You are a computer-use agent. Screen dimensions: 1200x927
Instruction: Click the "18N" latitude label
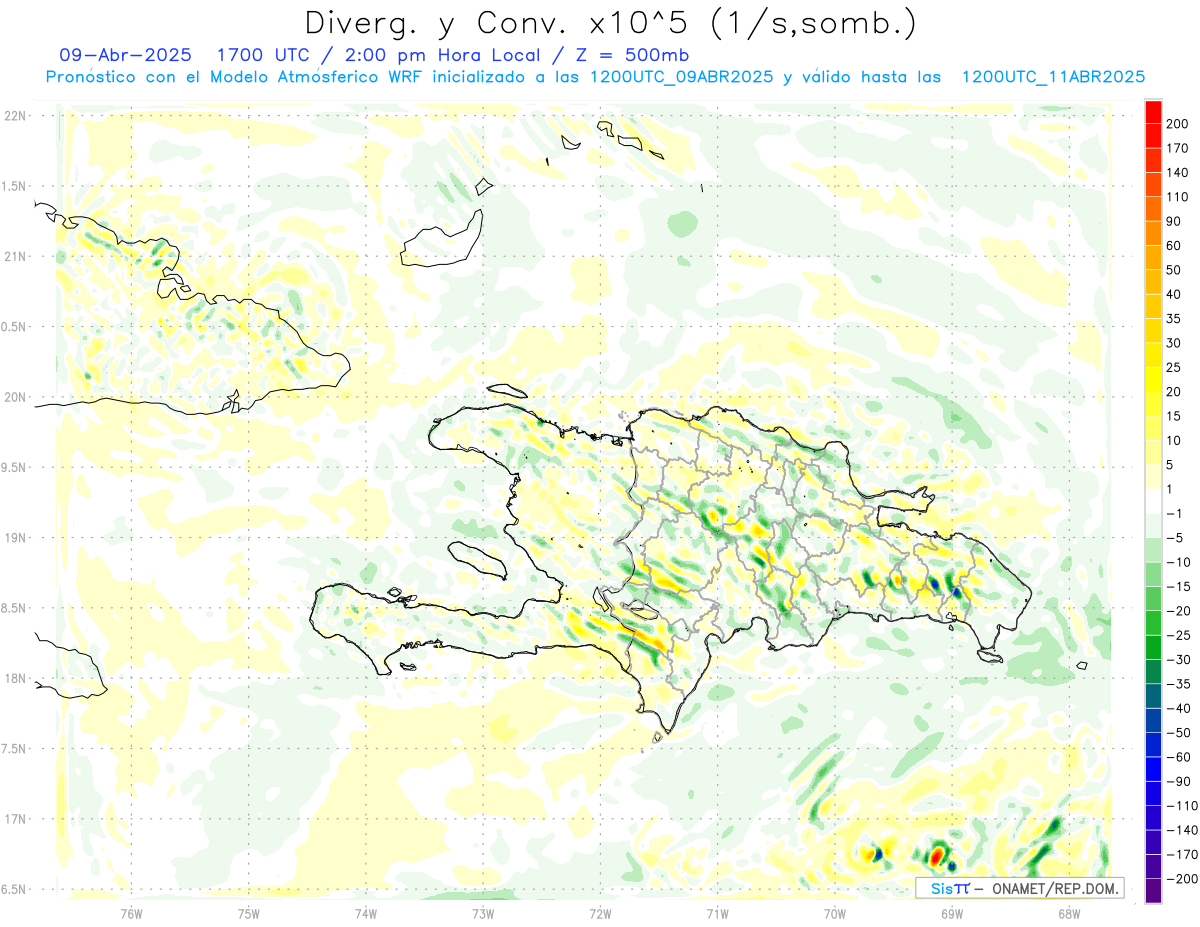tap(14, 678)
